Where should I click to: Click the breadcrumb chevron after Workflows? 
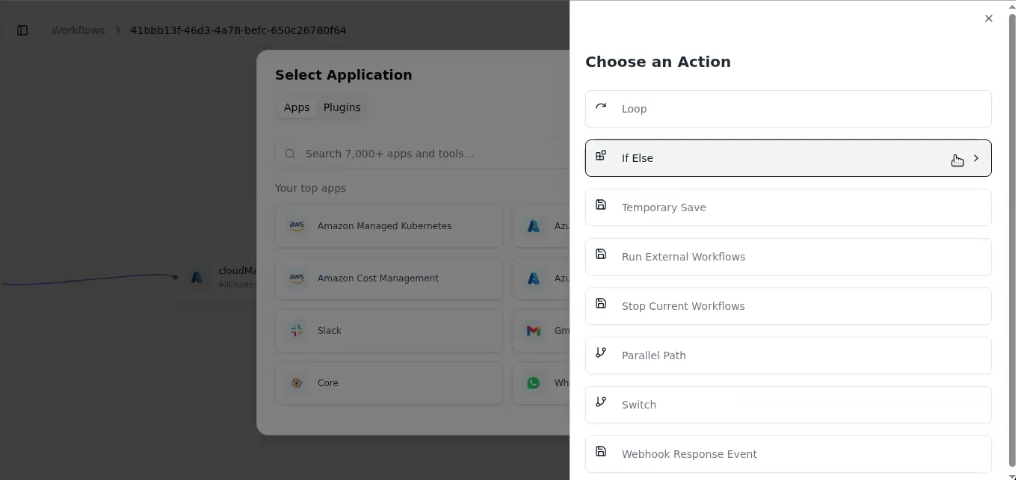[118, 30]
